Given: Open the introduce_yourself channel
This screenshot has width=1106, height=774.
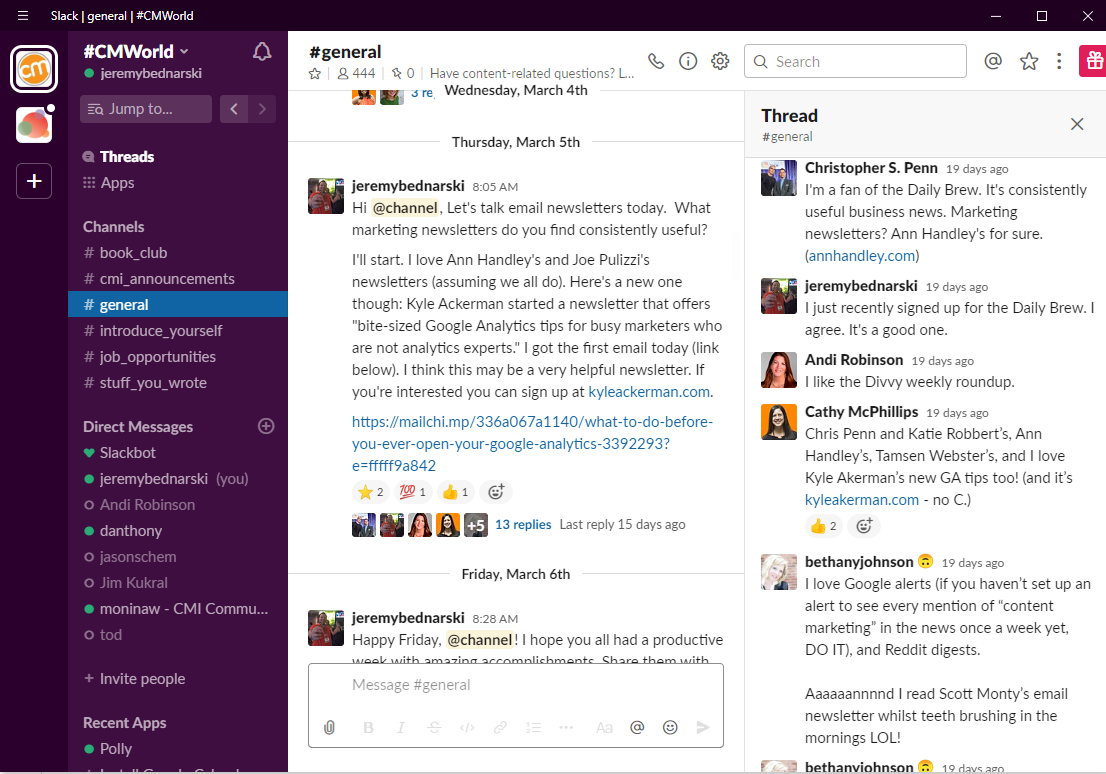Looking at the screenshot, I should (178, 331).
